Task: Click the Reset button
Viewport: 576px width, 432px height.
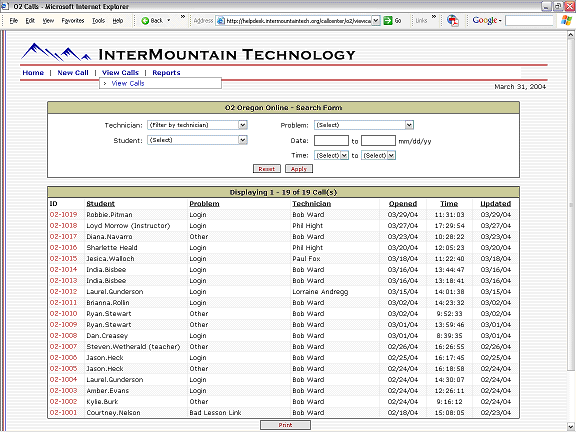Action: 267,169
